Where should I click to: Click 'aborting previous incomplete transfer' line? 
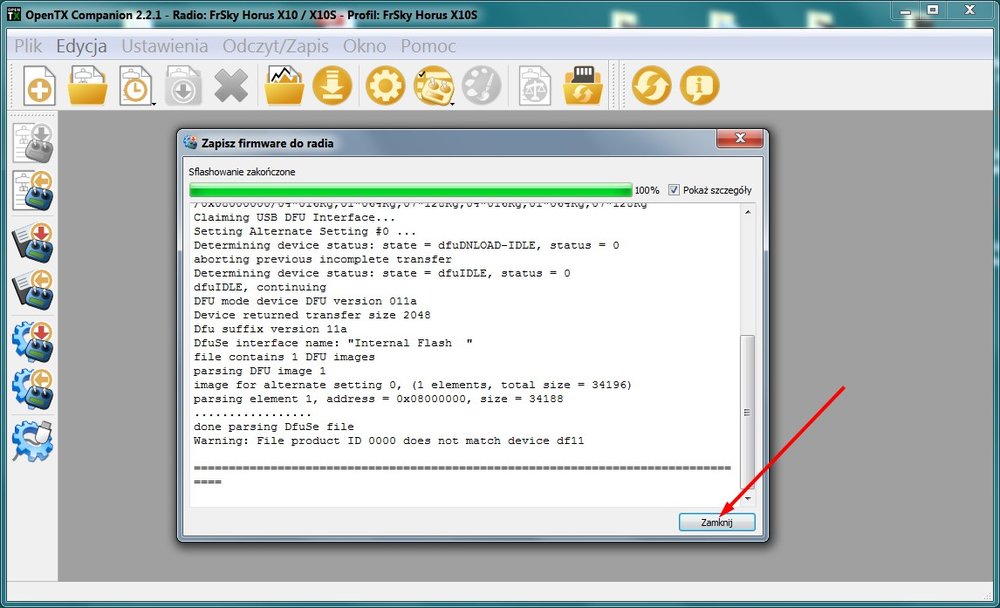(322, 260)
